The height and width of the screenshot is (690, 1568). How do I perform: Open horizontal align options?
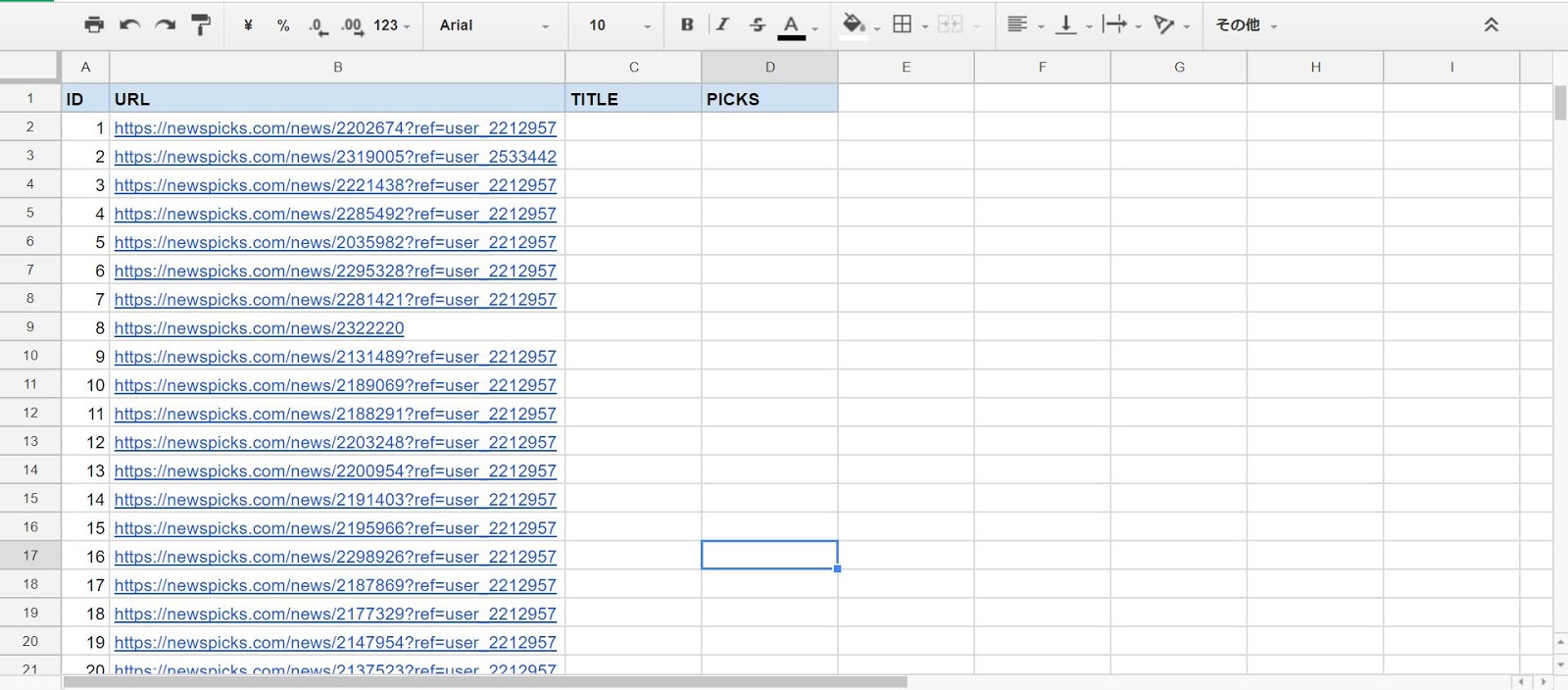pyautogui.click(x=1017, y=25)
